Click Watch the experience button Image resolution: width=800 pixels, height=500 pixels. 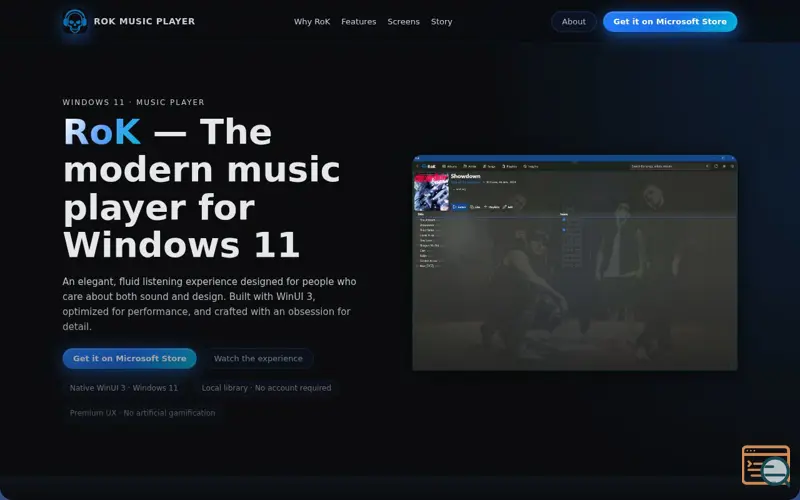[258, 358]
